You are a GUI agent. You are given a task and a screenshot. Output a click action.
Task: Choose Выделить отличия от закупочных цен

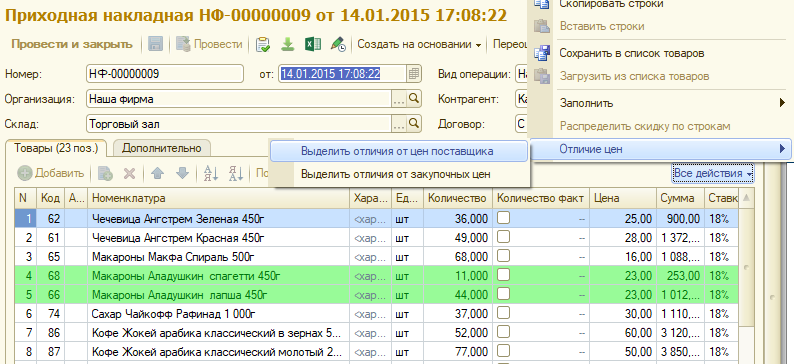(x=395, y=174)
